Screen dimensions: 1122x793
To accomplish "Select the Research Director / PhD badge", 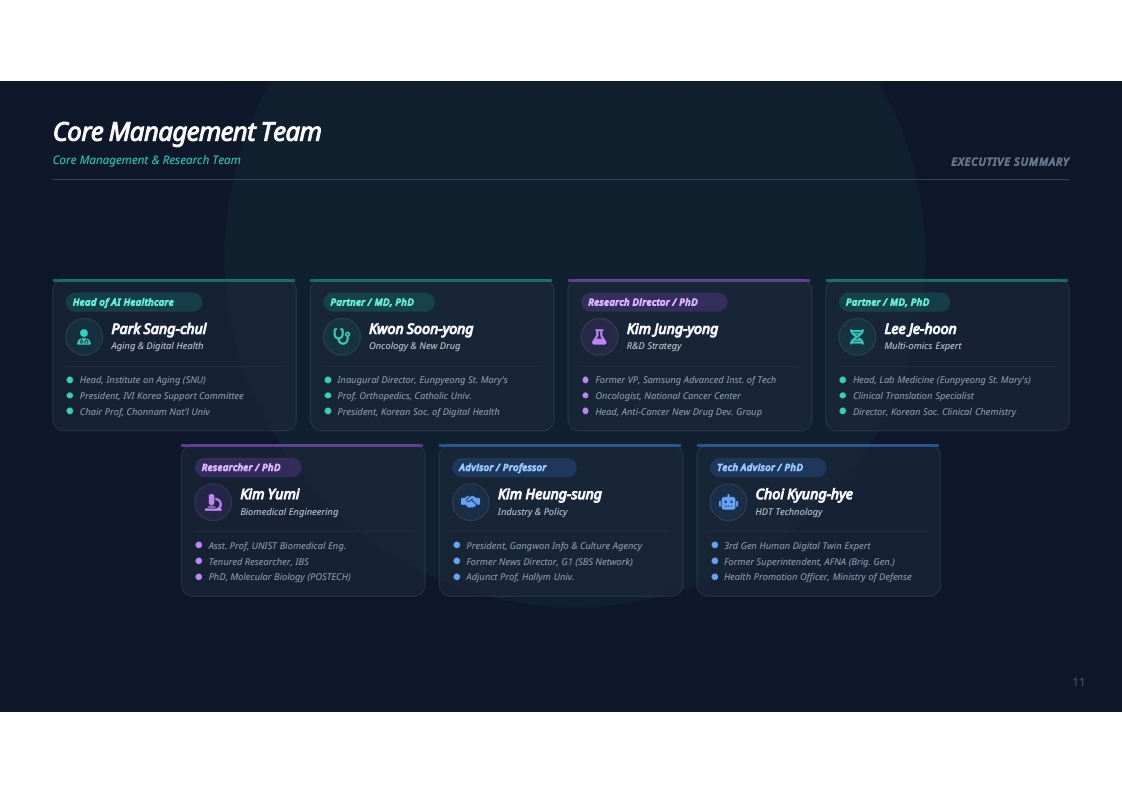I will (x=654, y=302).
